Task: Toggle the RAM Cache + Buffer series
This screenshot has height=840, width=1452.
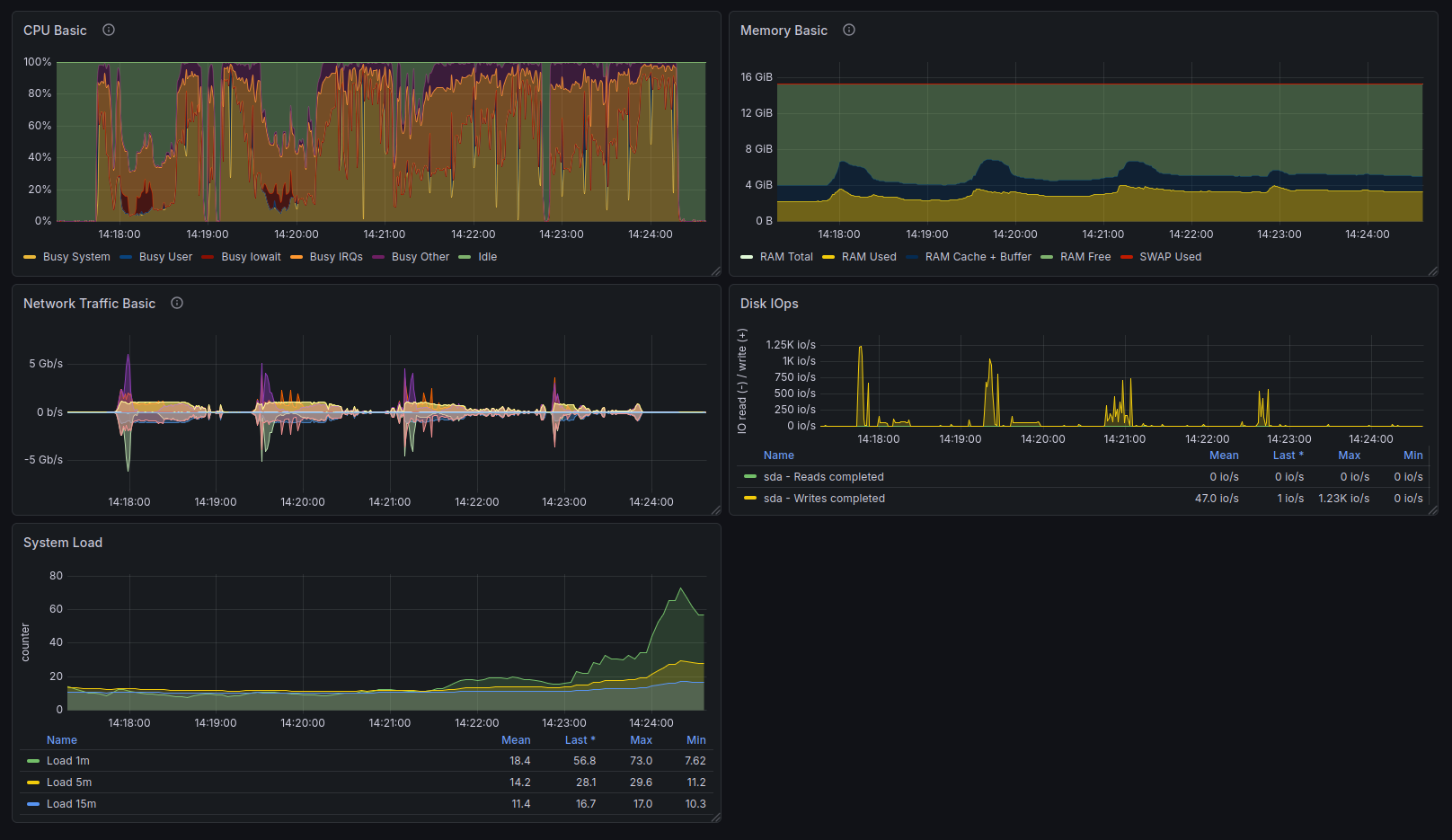Action: (x=978, y=257)
